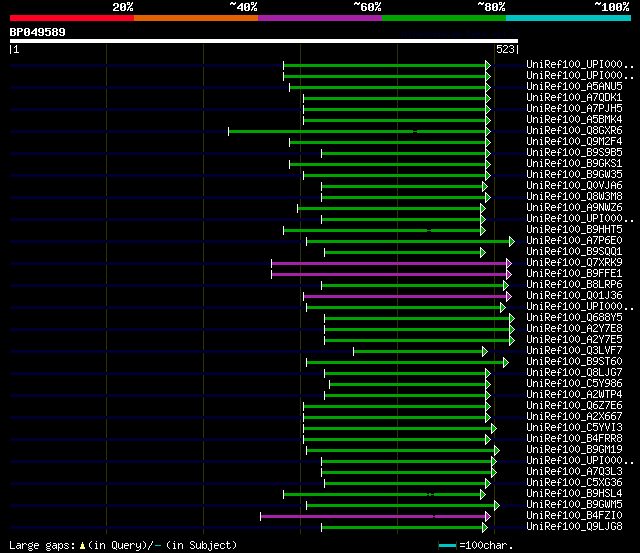This screenshot has height=553, width=640.
Task: Select the UniRef100_B9GWM5 label
Action: pyautogui.click(x=574, y=505)
